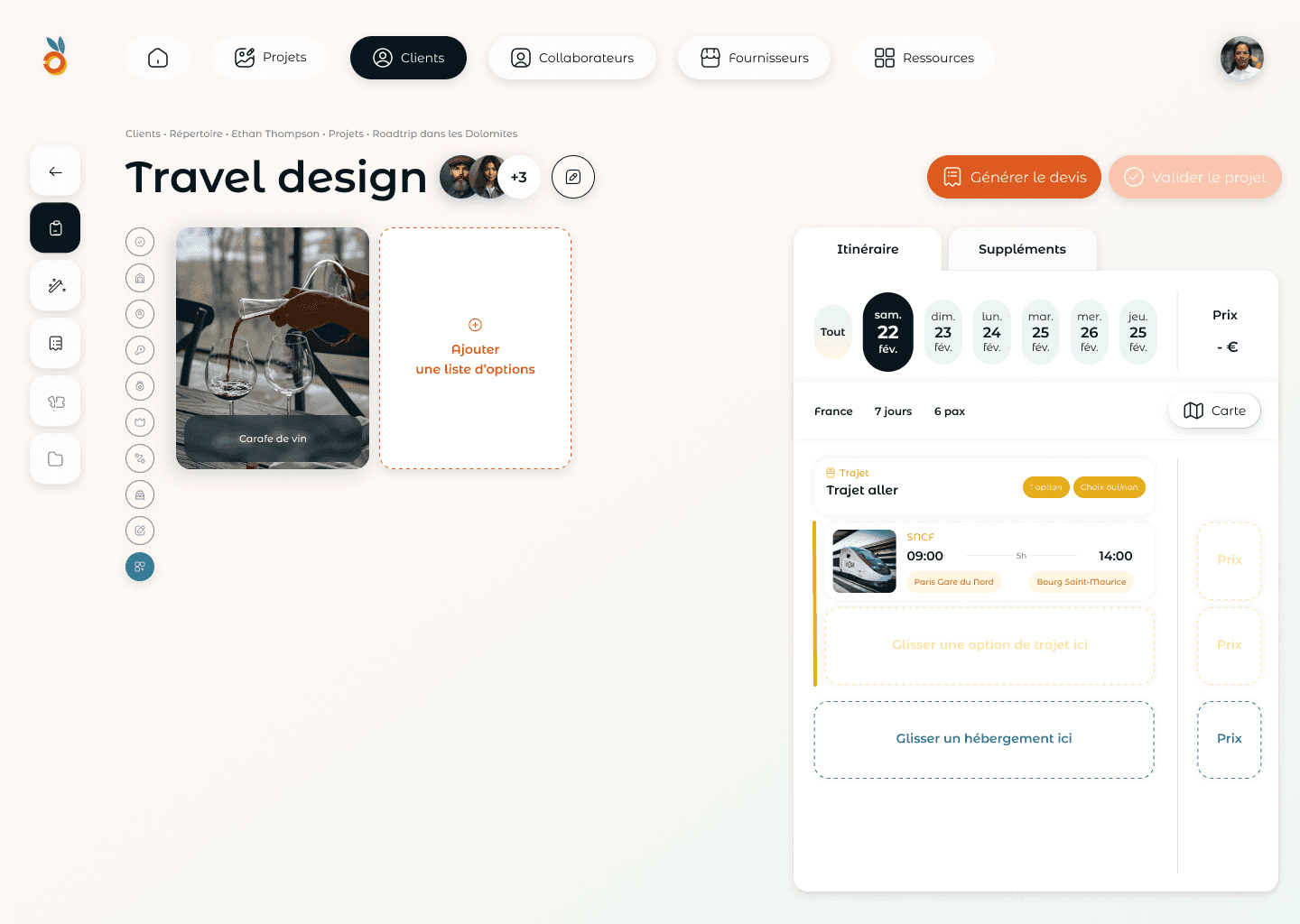Click Générer le devis button
The image size is (1300, 924).
point(1014,177)
